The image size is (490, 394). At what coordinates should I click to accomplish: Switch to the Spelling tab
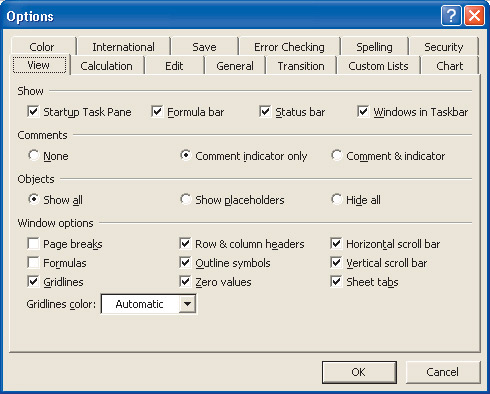click(x=374, y=47)
